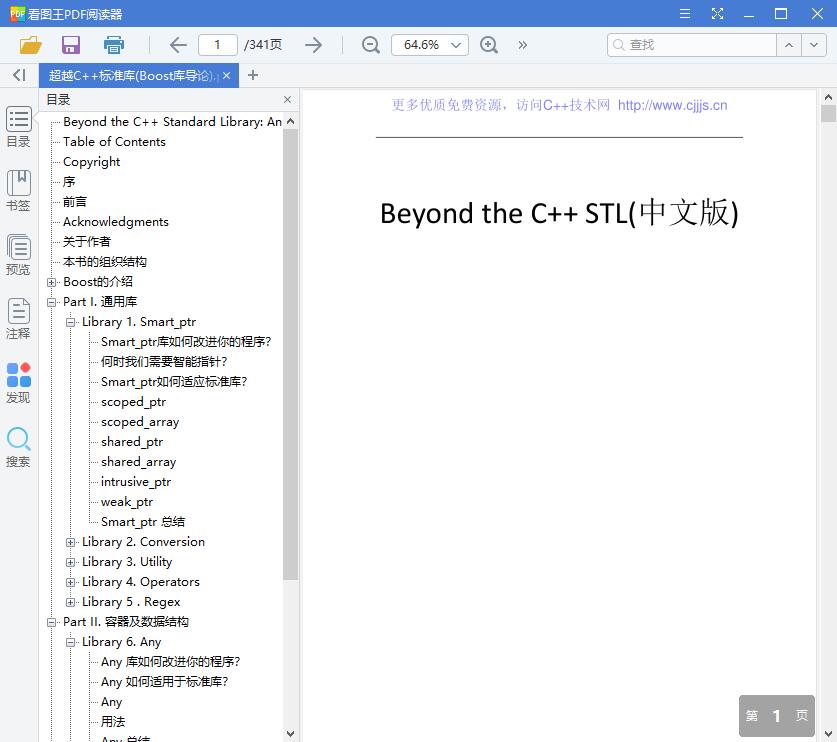Open the 书签 bookmarks sidebar icon

coord(19,191)
